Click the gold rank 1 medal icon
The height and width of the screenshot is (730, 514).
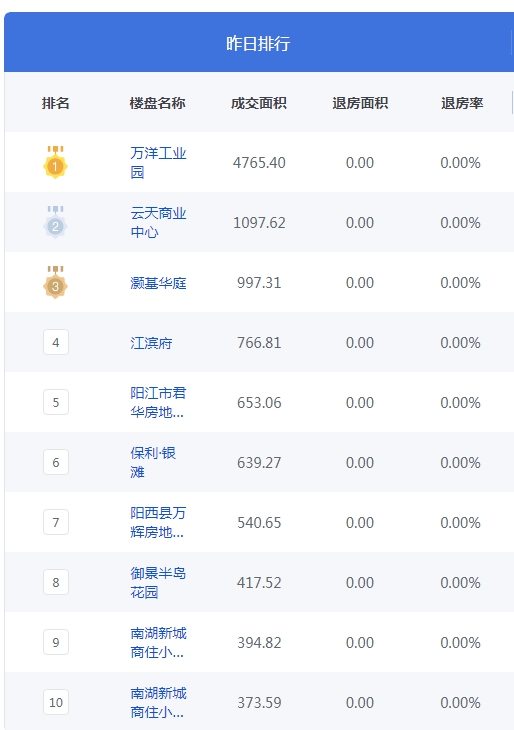55,162
